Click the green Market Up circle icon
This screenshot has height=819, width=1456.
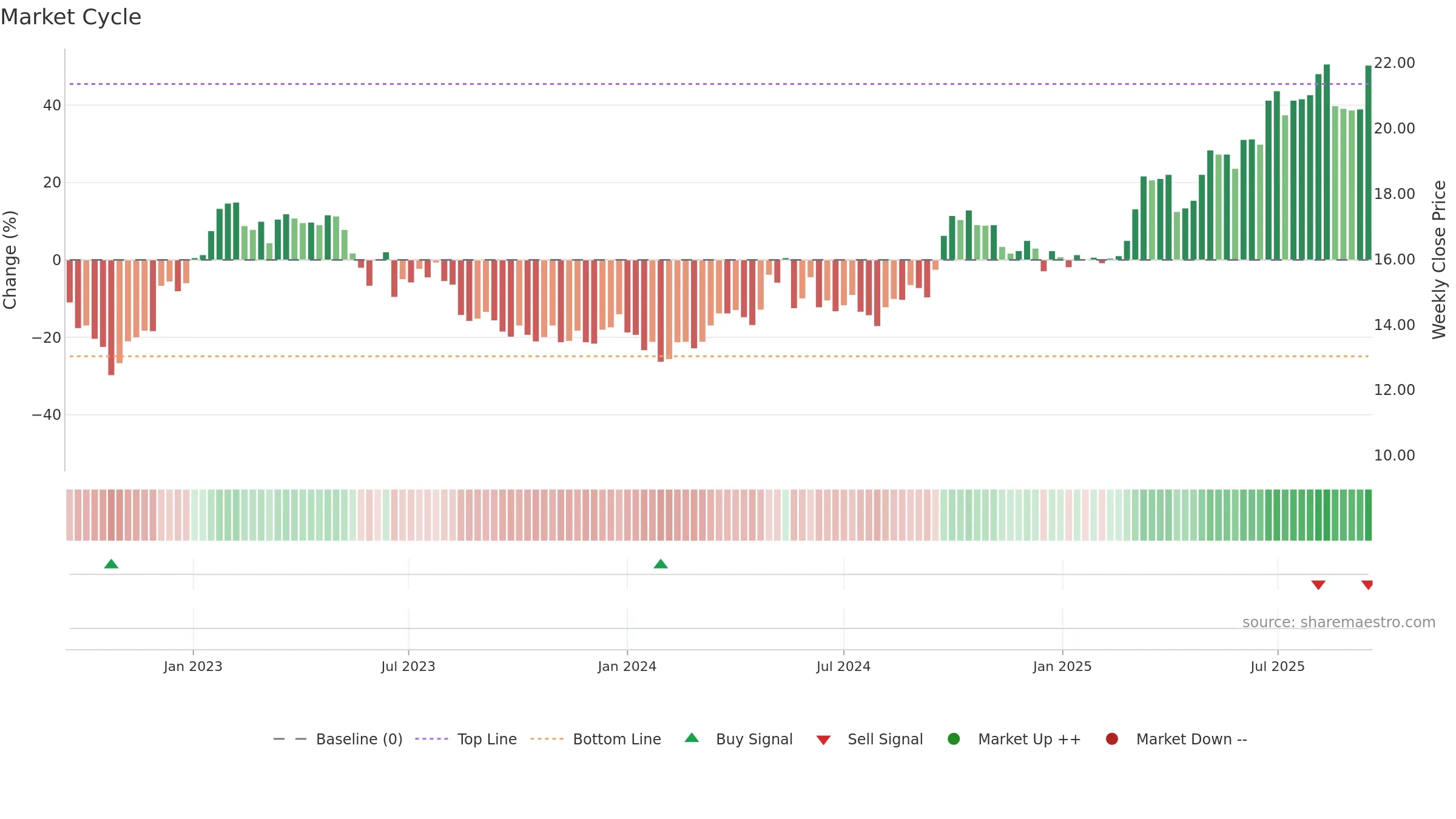(954, 739)
